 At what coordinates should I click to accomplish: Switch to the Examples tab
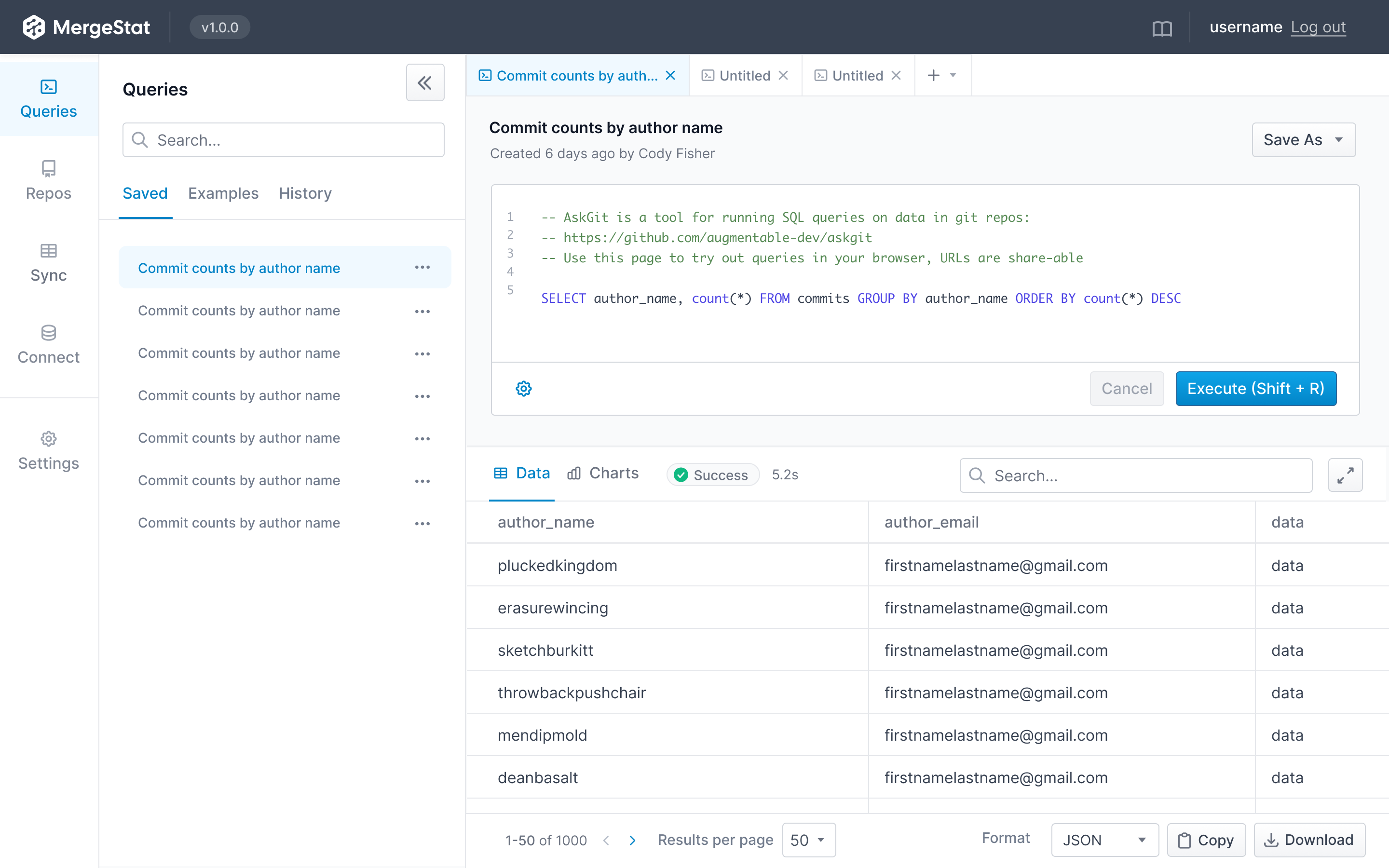pyautogui.click(x=223, y=193)
